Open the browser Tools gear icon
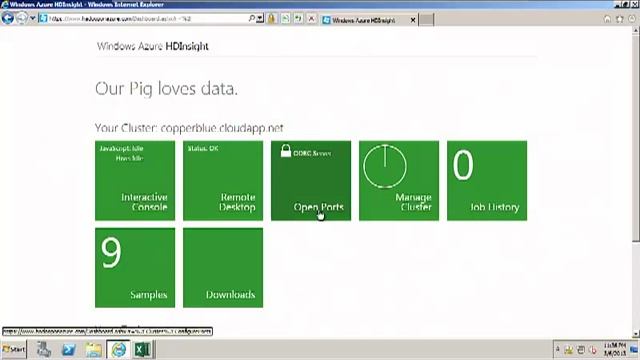This screenshot has height=360, width=640. [x=632, y=19]
